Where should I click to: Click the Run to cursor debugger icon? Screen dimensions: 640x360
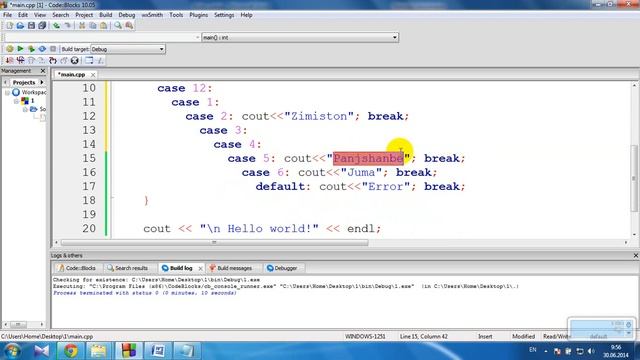click(x=20, y=60)
